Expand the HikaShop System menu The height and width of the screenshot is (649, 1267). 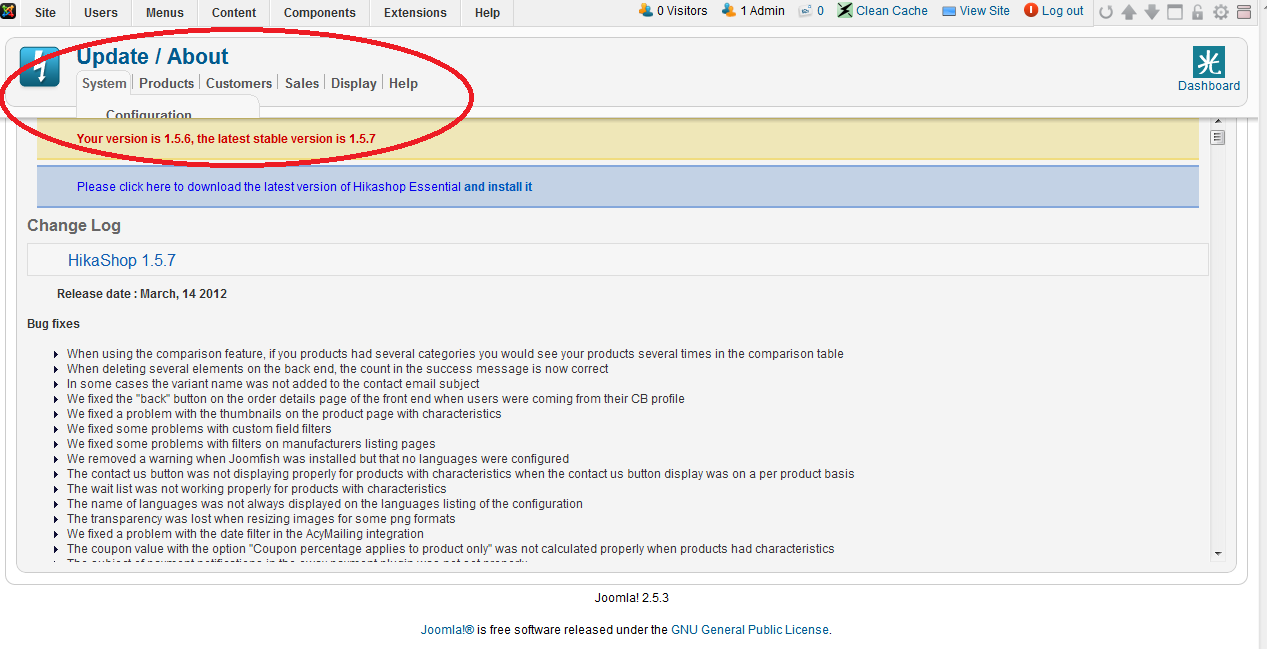104,84
